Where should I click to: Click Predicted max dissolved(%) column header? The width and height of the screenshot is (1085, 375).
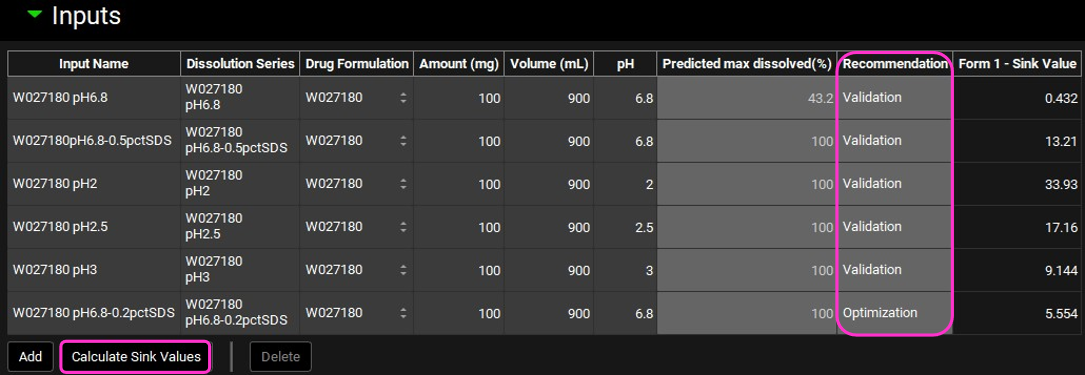pos(747,64)
